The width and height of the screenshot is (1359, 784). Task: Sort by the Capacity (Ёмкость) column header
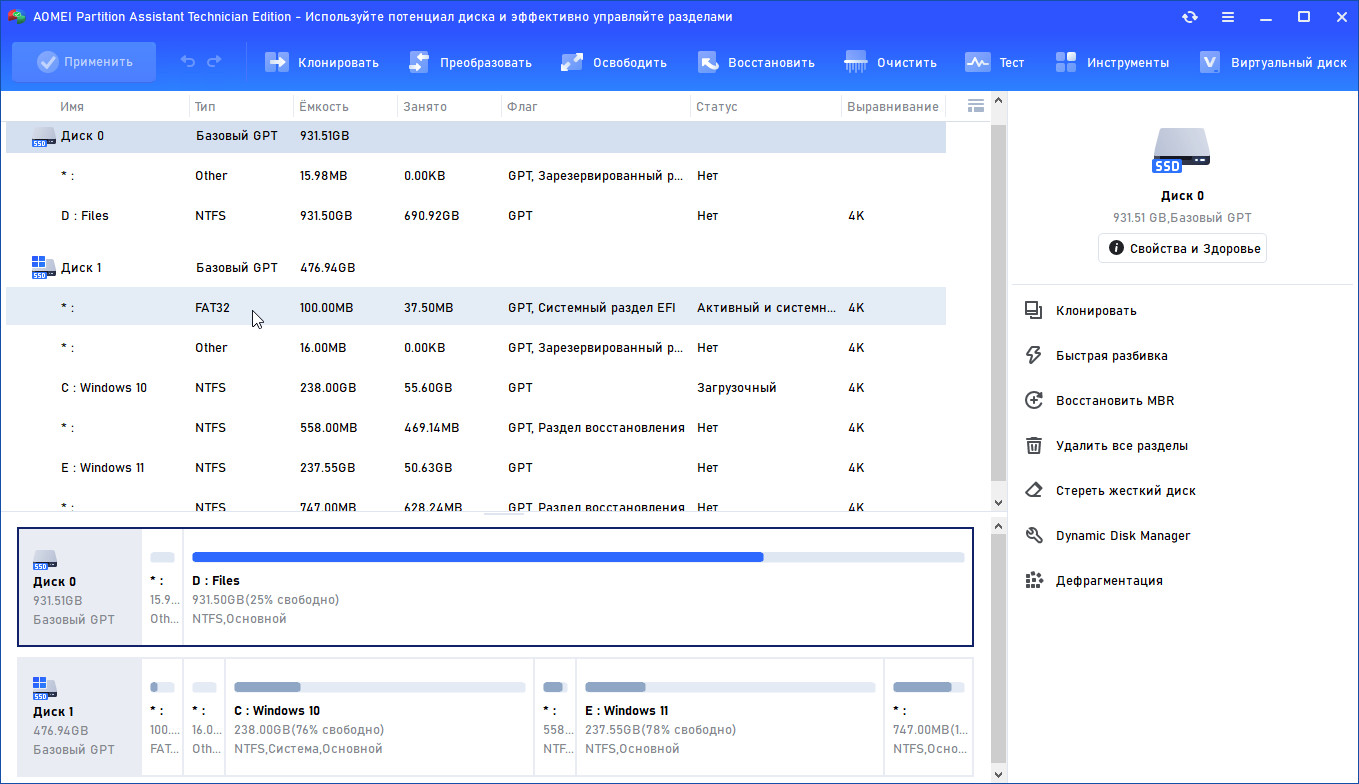[324, 107]
